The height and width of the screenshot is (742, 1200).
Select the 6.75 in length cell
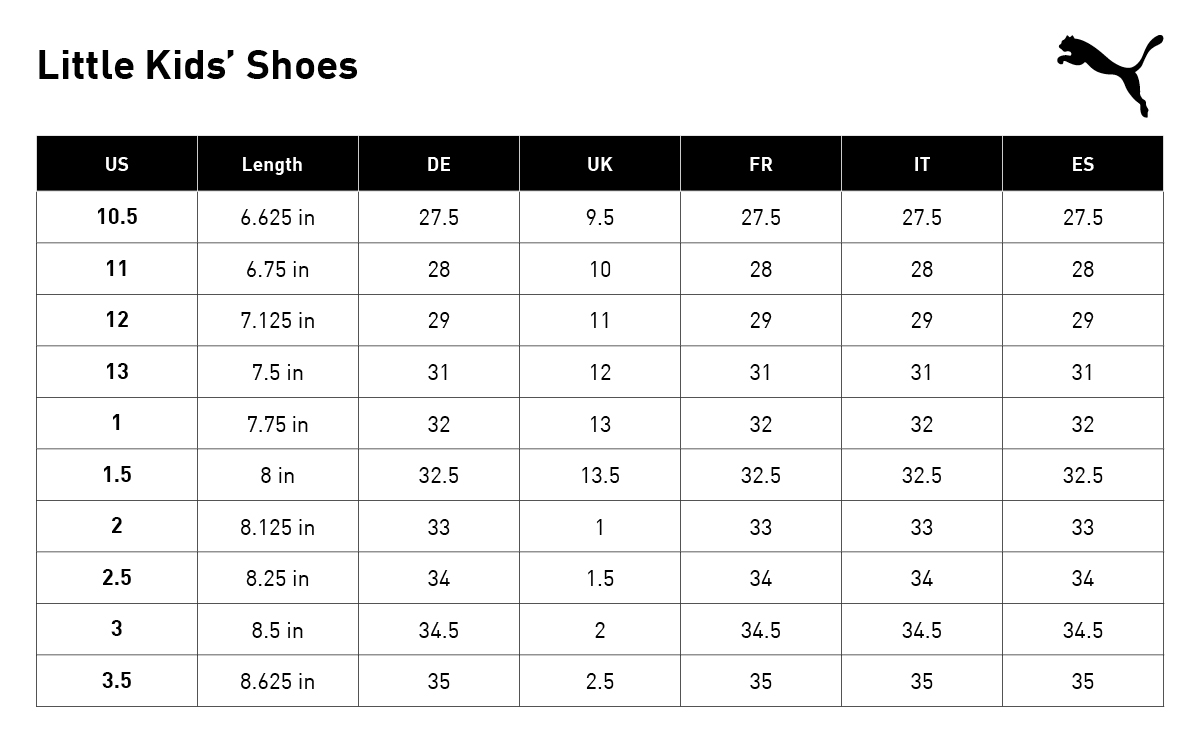pos(277,269)
